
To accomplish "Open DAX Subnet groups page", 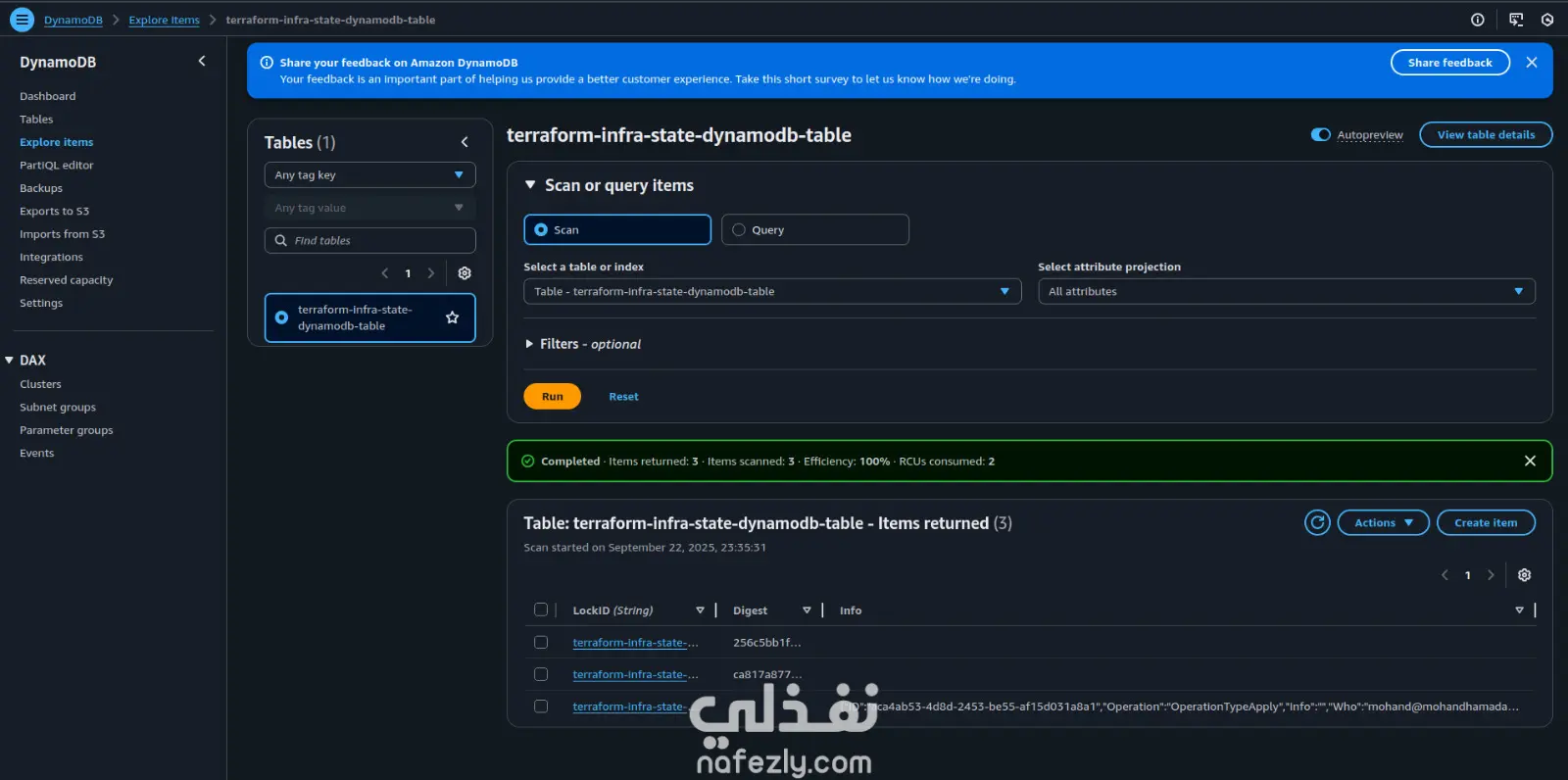I will (x=58, y=407).
